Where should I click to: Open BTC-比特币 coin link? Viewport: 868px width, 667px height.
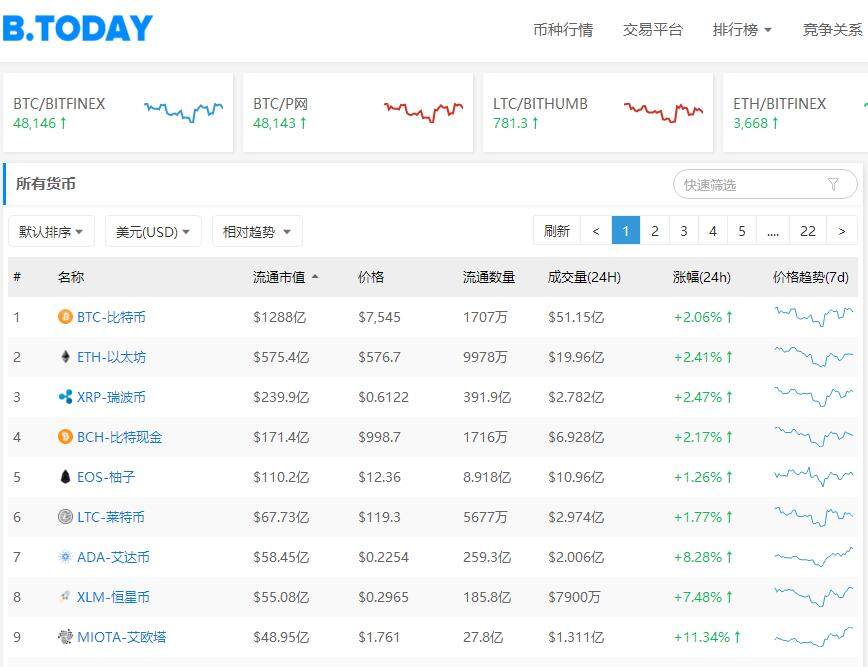point(111,317)
